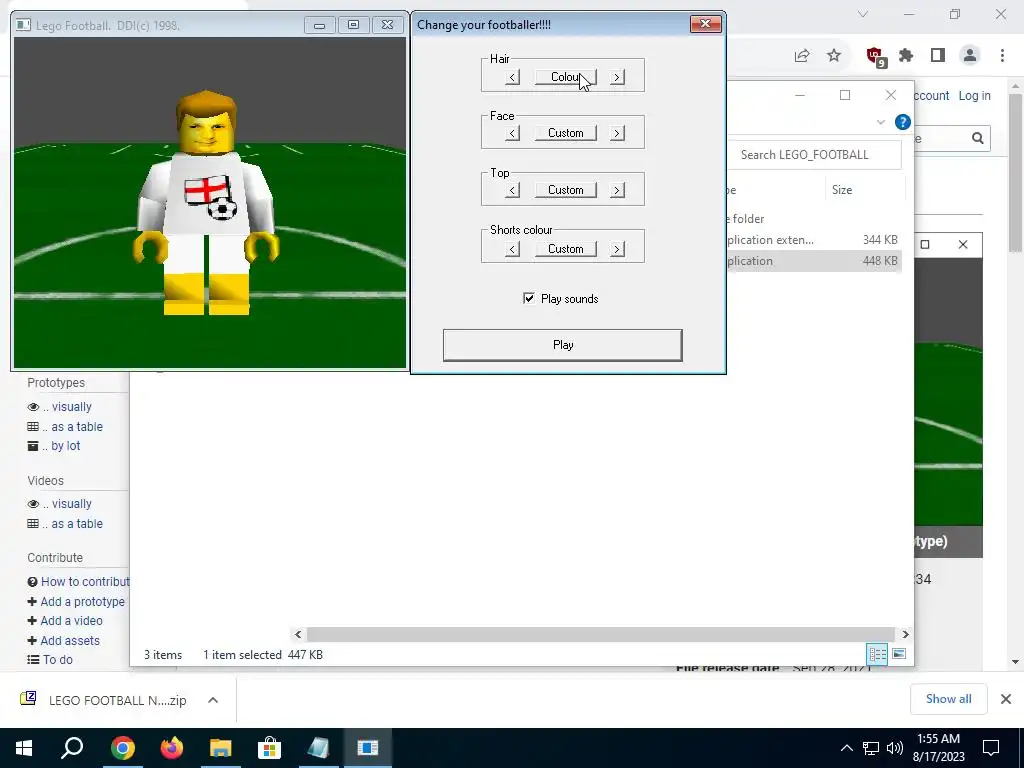This screenshot has width=1024, height=768.
Task: Switch Explorer to details view icon
Action: 877,654
